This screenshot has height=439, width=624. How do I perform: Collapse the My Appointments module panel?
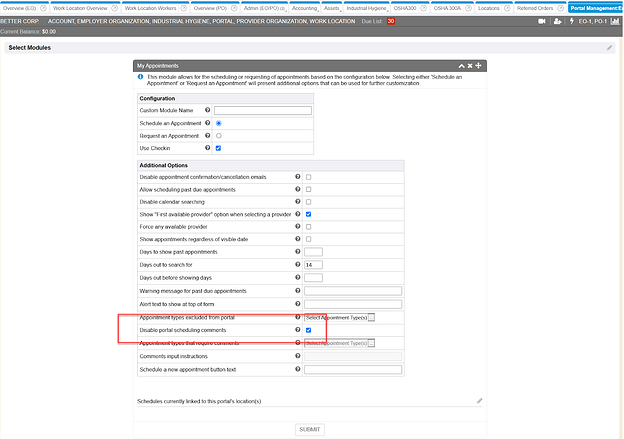tap(462, 65)
